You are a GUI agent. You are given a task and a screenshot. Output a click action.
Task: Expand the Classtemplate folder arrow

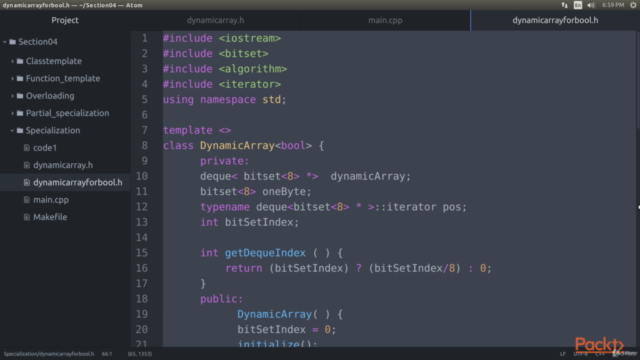12,61
